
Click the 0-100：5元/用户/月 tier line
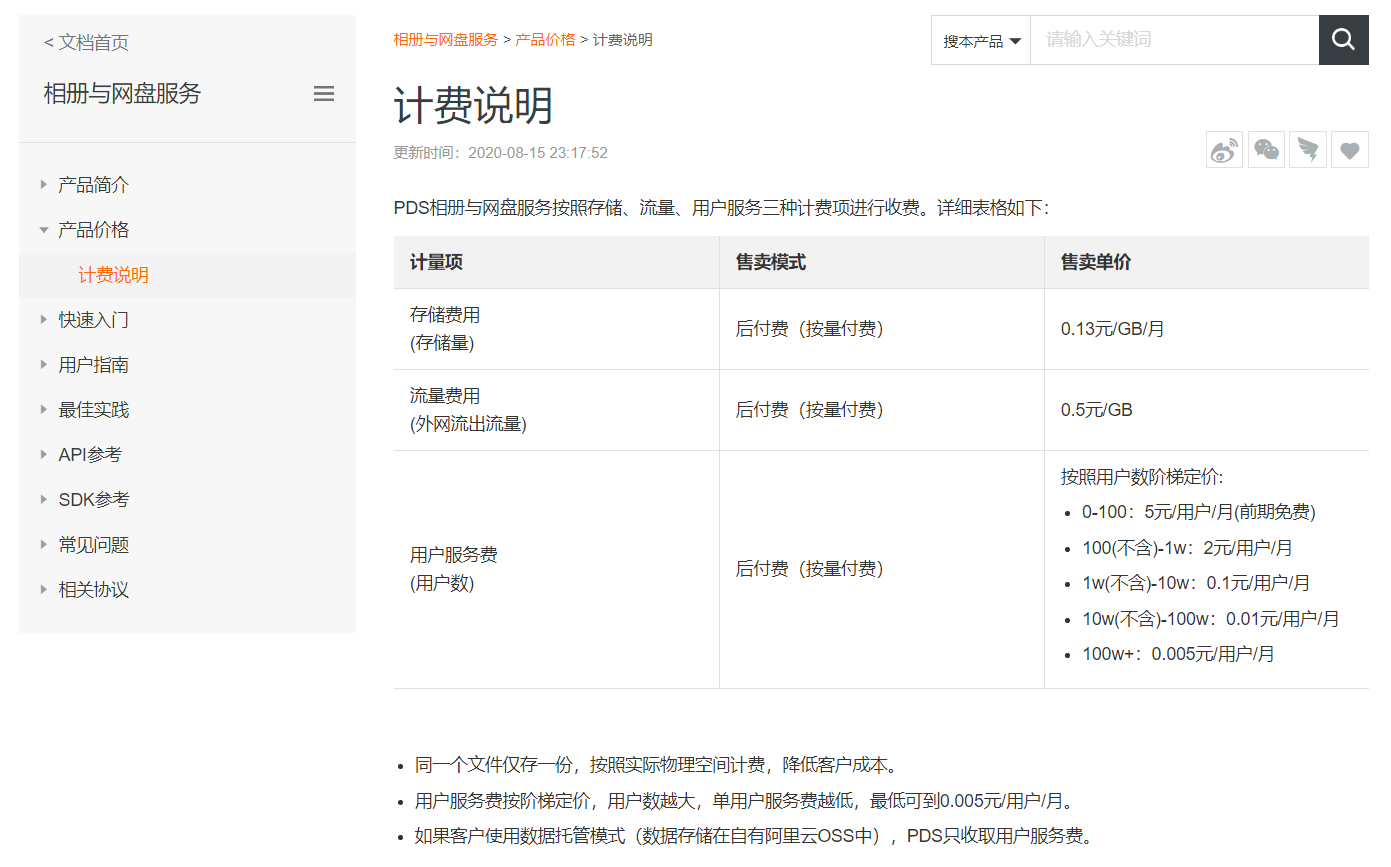[x=1198, y=512]
